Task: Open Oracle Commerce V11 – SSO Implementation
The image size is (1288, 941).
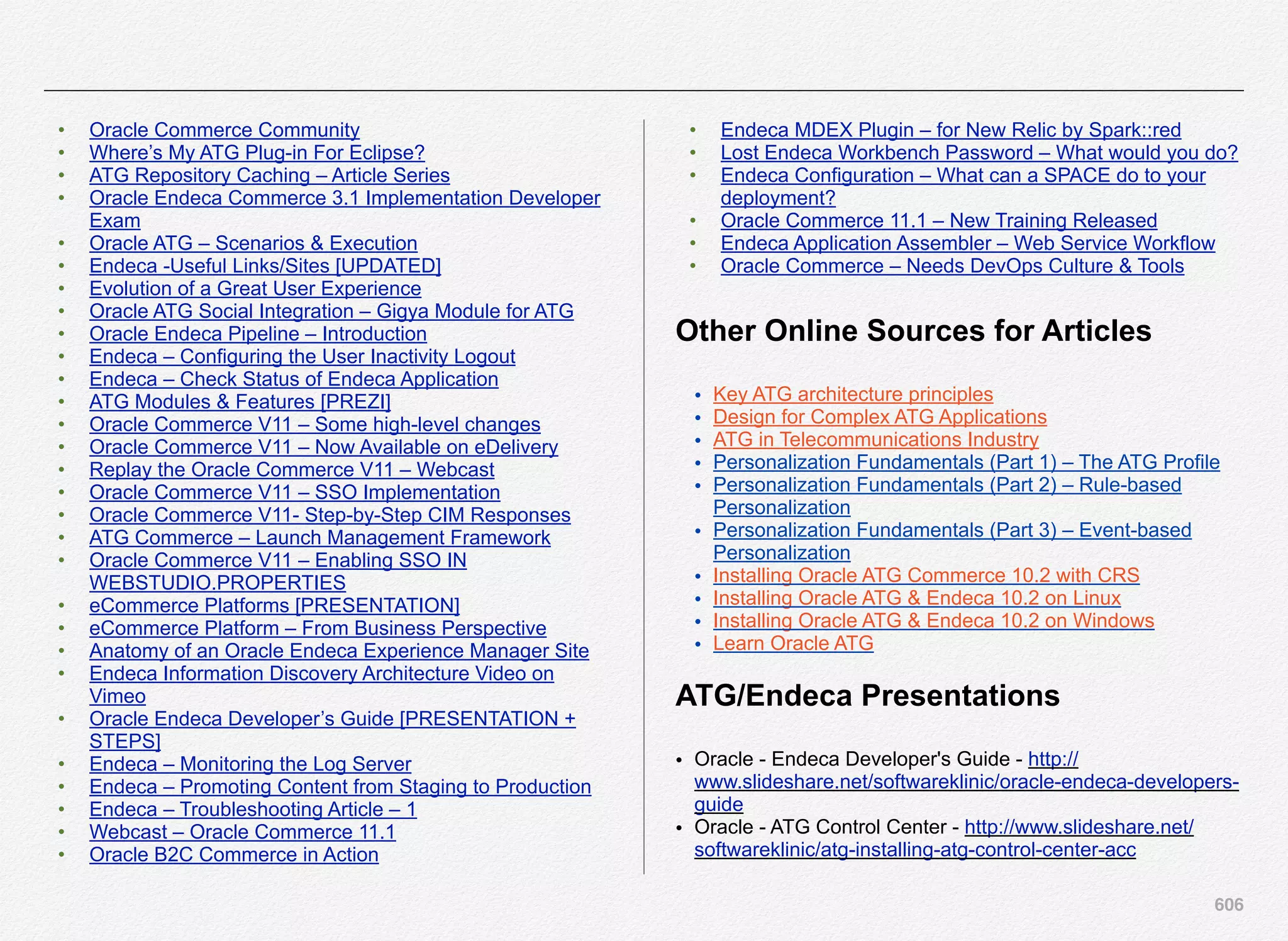Action: pos(295,493)
